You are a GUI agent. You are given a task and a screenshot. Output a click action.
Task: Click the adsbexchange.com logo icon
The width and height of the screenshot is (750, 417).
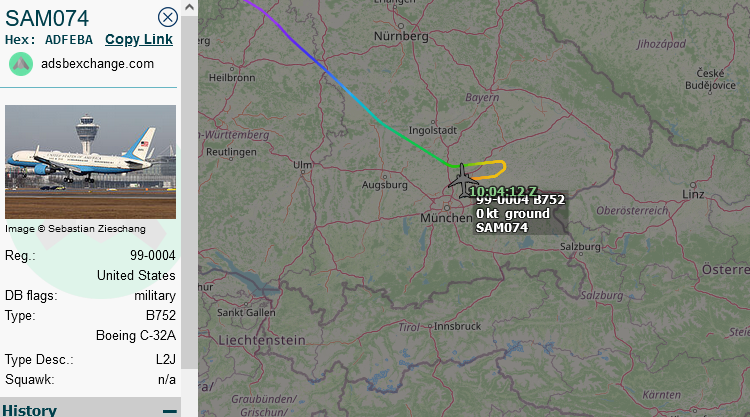tap(21, 64)
